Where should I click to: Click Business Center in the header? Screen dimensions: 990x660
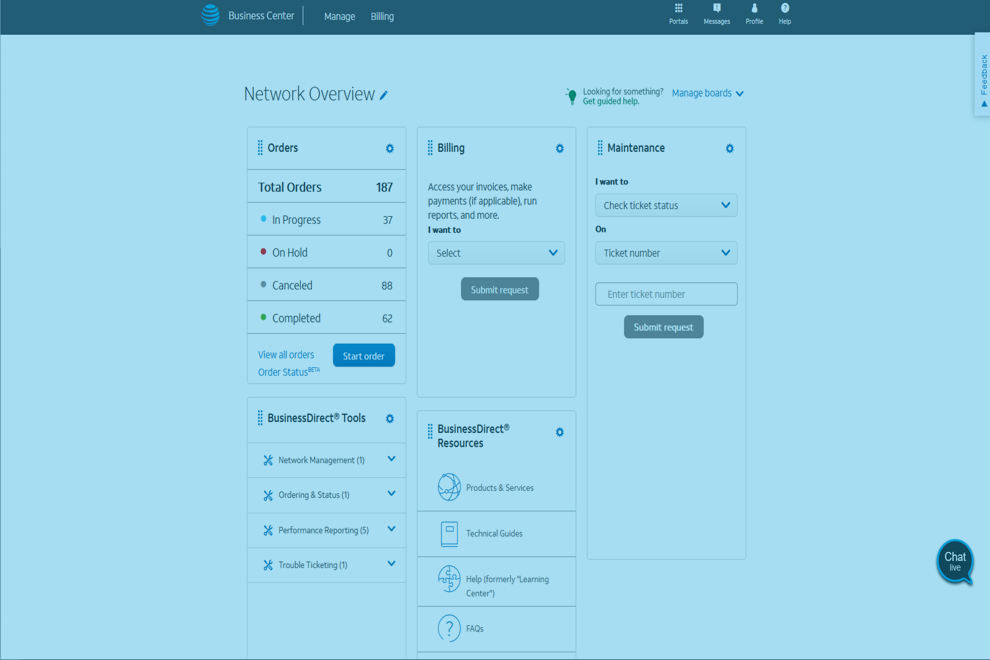(x=261, y=16)
